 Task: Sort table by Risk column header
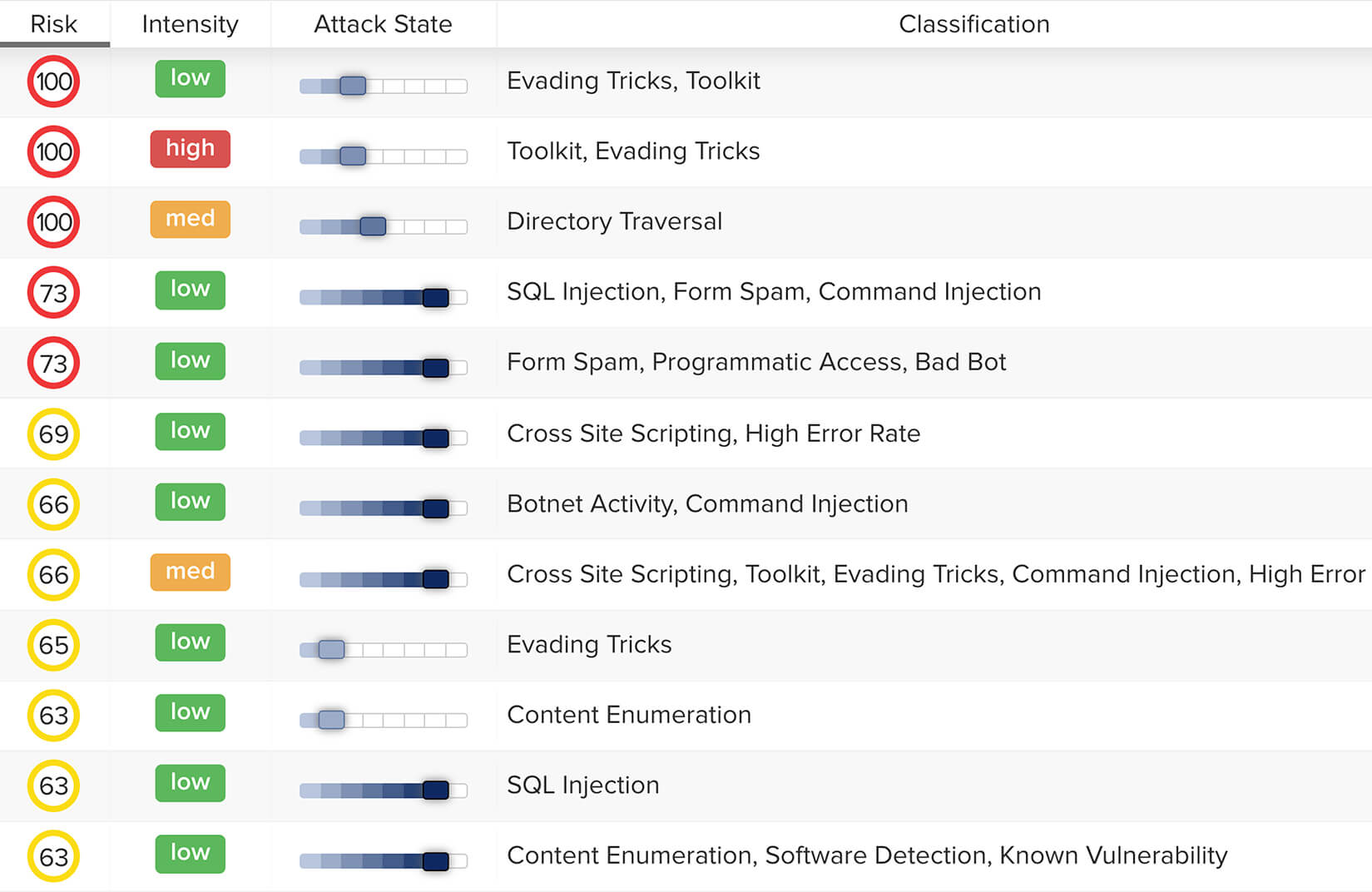[x=54, y=24]
